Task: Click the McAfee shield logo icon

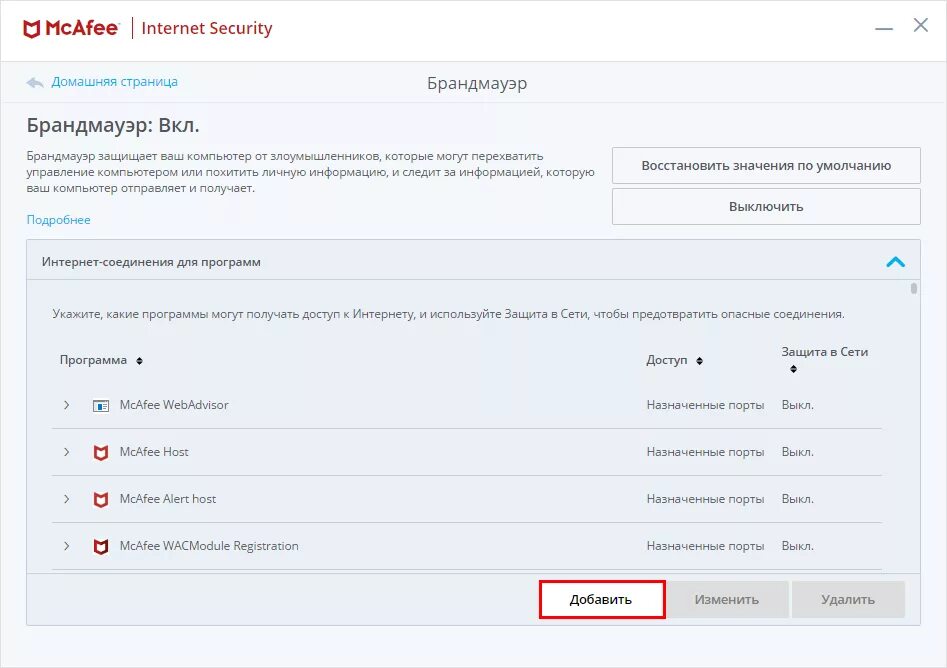Action: click(x=31, y=28)
